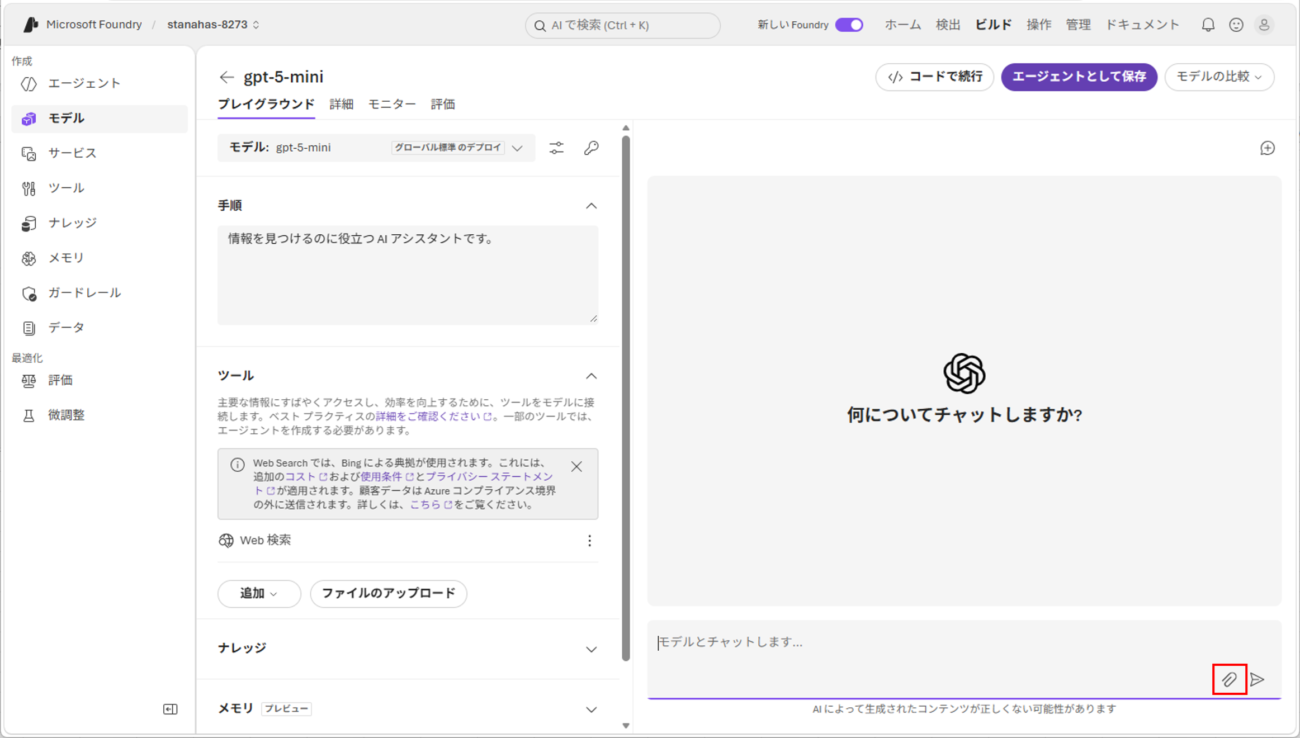Open ツール in the sidebar

click(100, 188)
